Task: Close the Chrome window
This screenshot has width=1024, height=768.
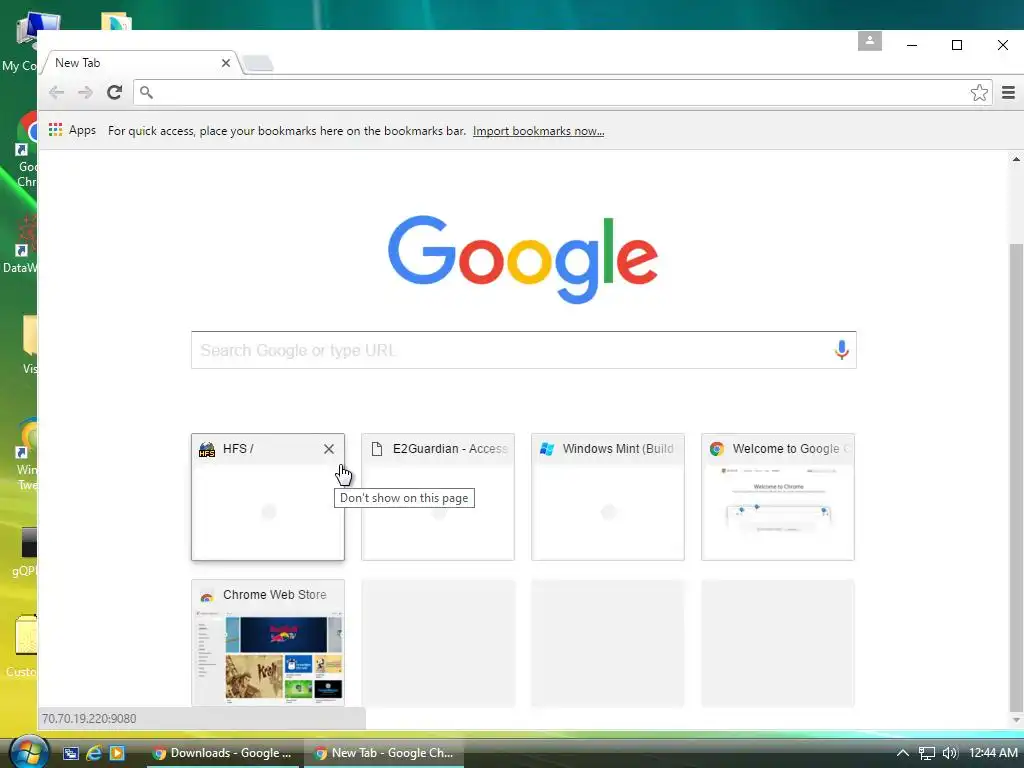Action: coord(1002,45)
